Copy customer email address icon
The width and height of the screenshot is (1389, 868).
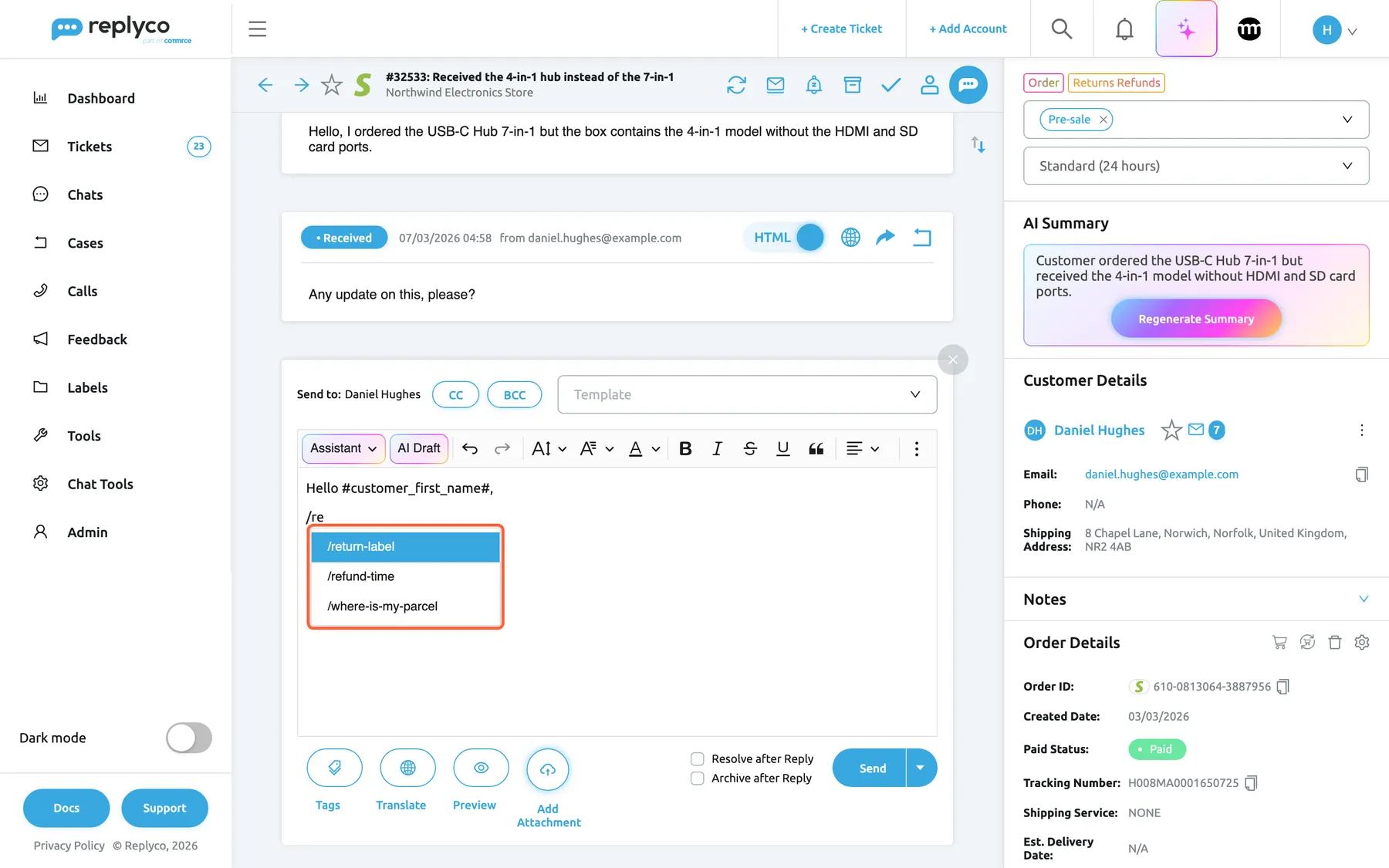[x=1361, y=475]
